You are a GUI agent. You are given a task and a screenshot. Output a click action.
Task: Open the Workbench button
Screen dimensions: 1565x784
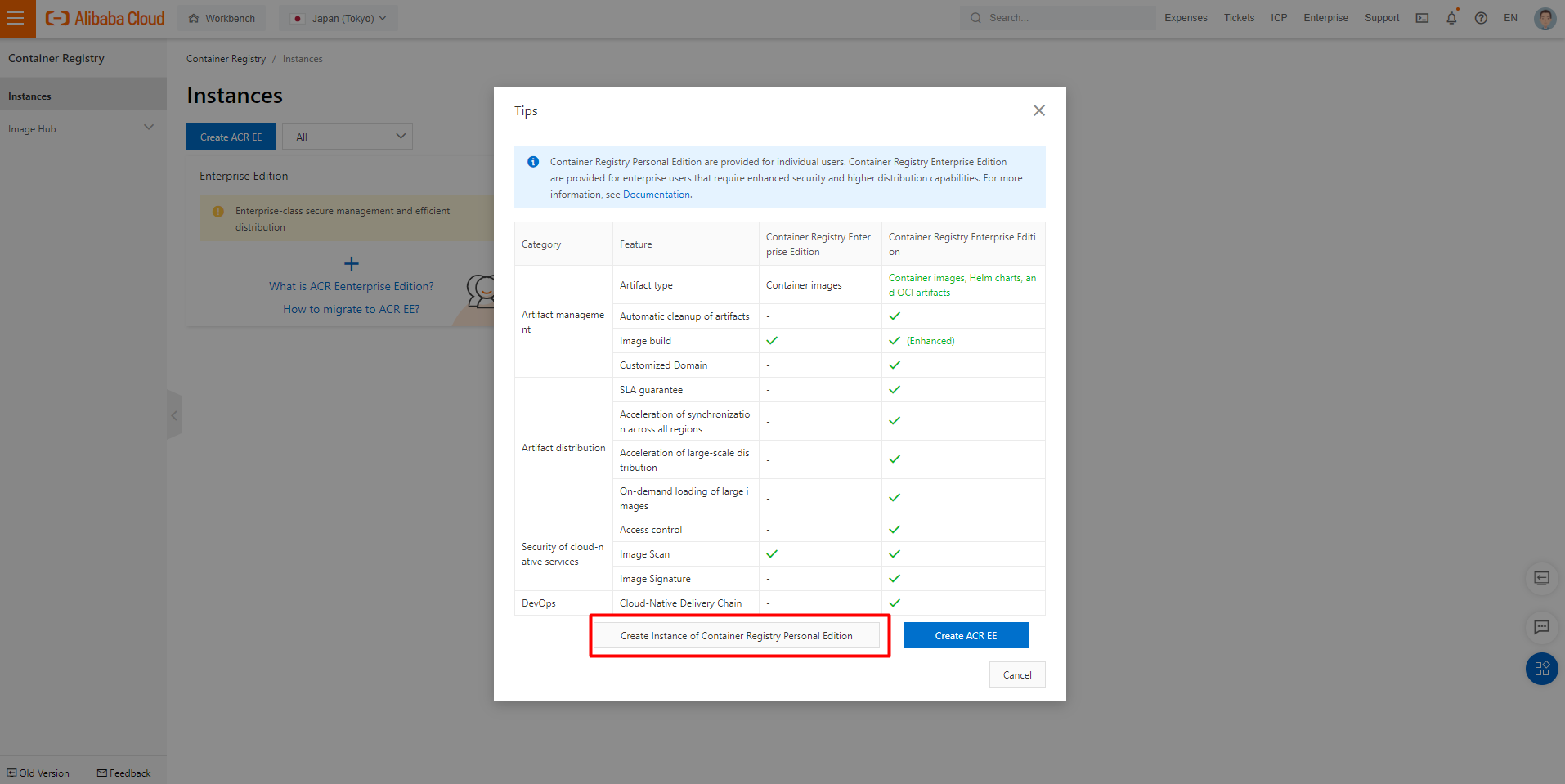[x=222, y=18]
